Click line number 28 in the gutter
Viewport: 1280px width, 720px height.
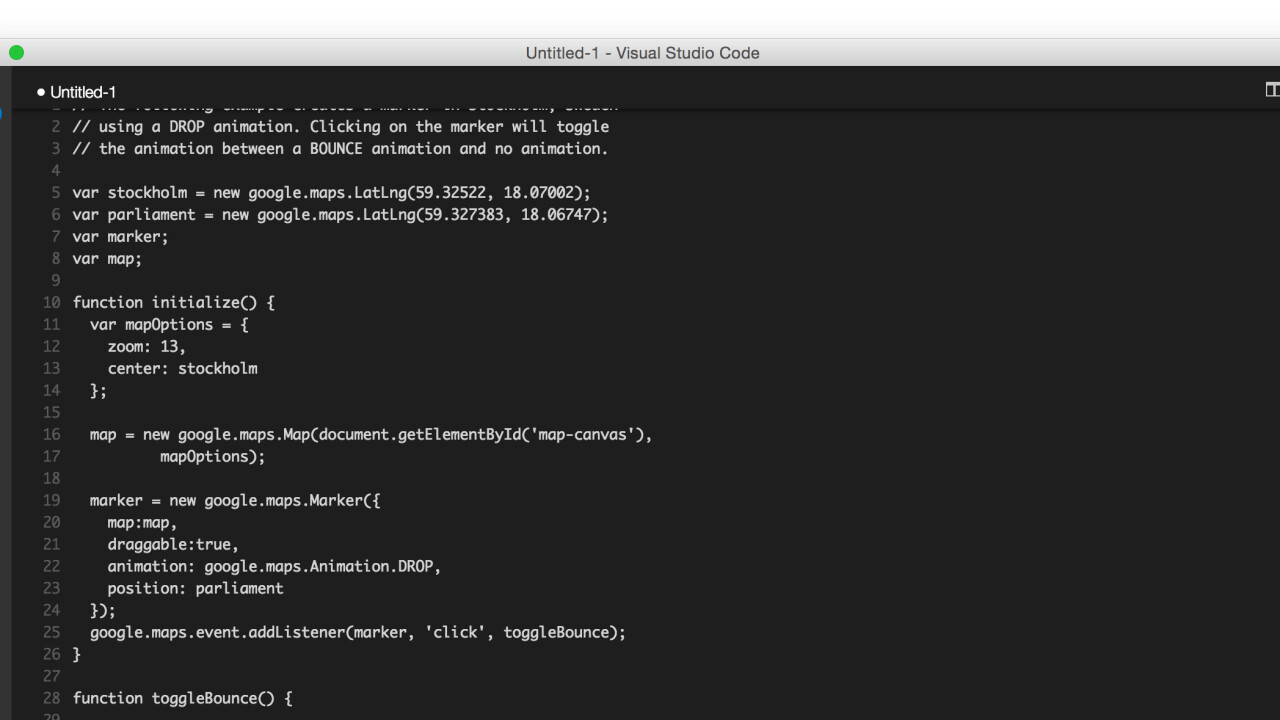(51, 699)
